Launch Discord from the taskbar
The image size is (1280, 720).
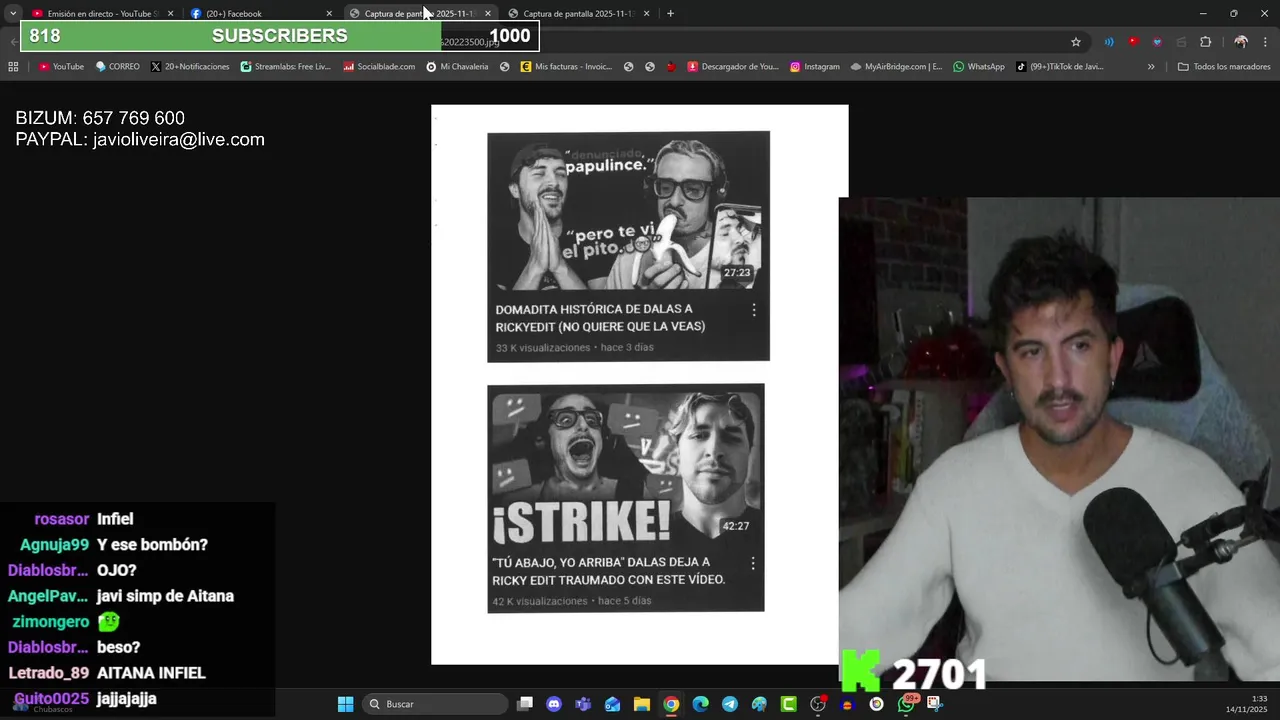coord(554,704)
